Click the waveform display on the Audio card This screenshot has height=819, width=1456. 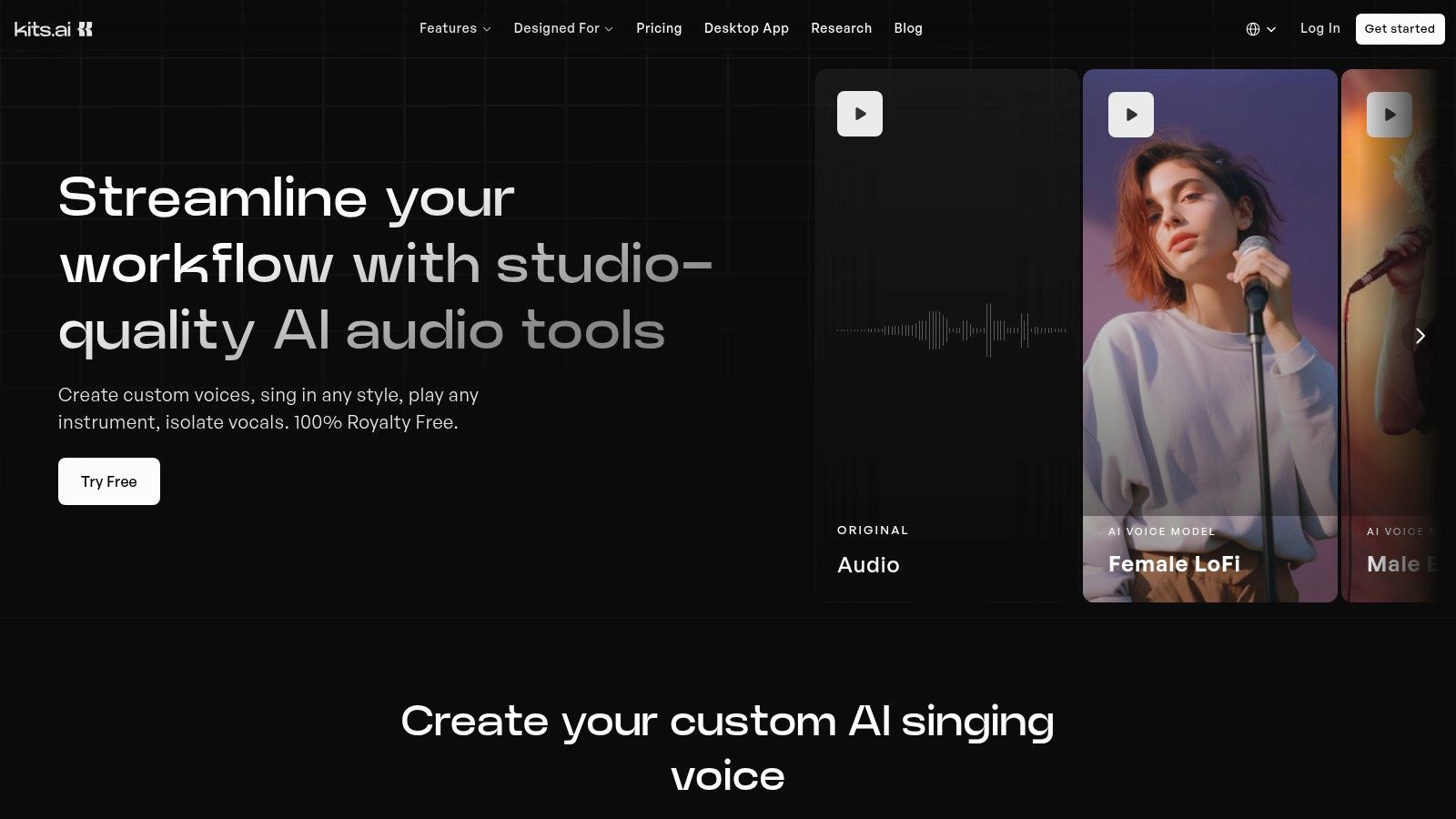point(950,331)
